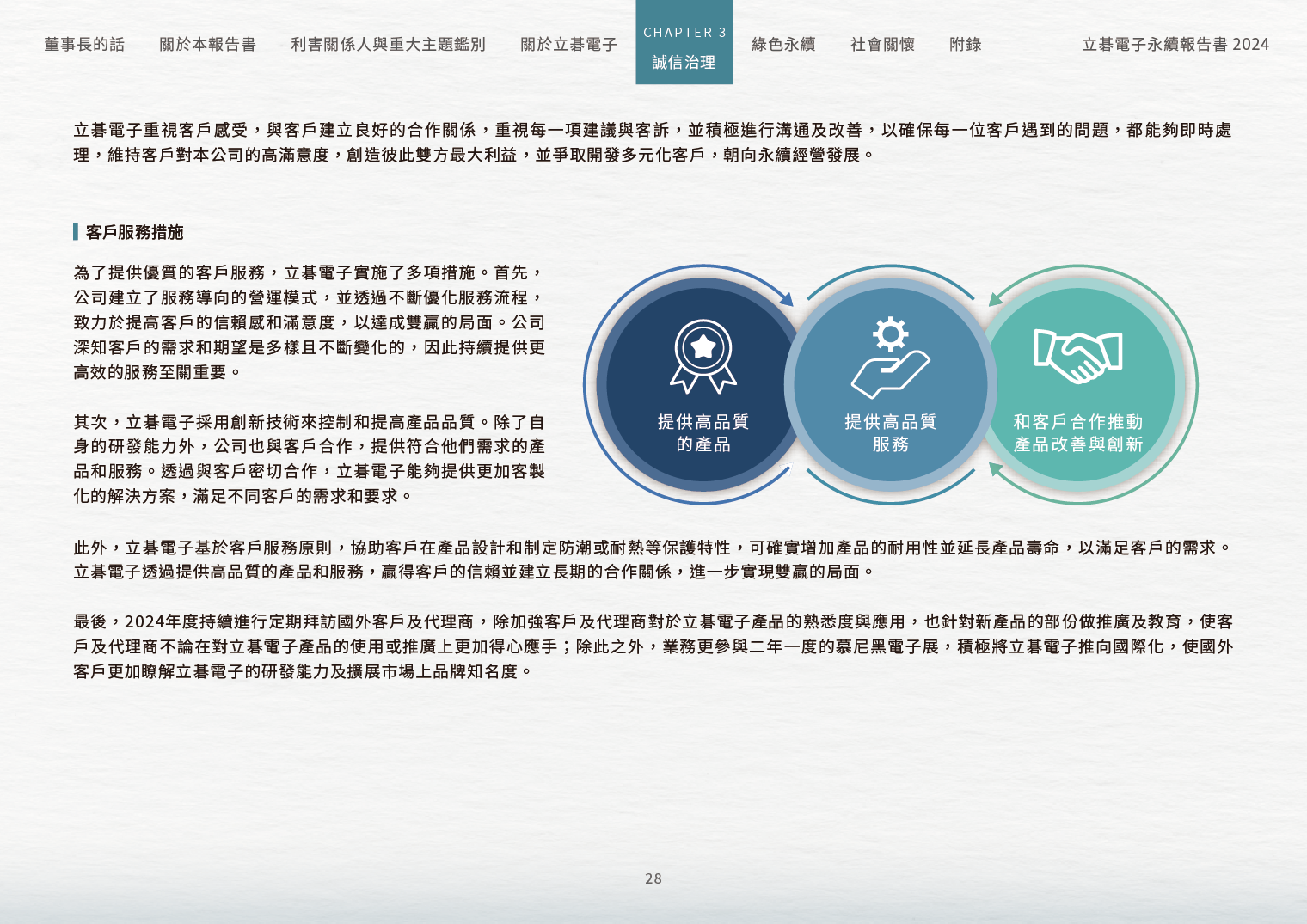Select the CHAPTER 3 誠信治理 tab

pyautogui.click(x=684, y=42)
